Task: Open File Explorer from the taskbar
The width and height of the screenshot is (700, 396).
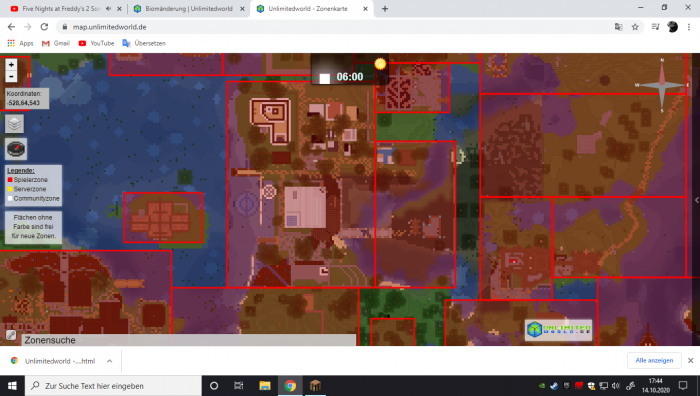Action: point(265,386)
